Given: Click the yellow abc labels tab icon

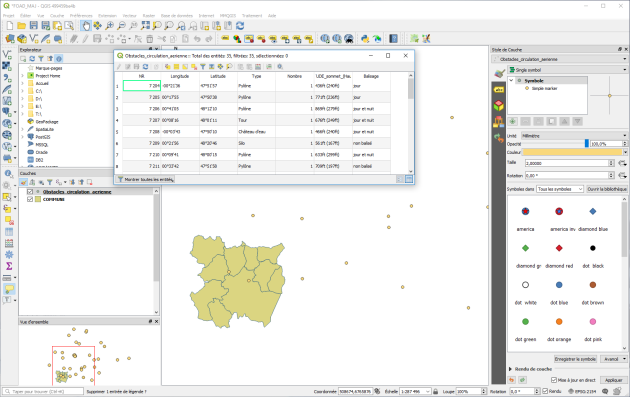Looking at the screenshot, I should pos(499,90).
